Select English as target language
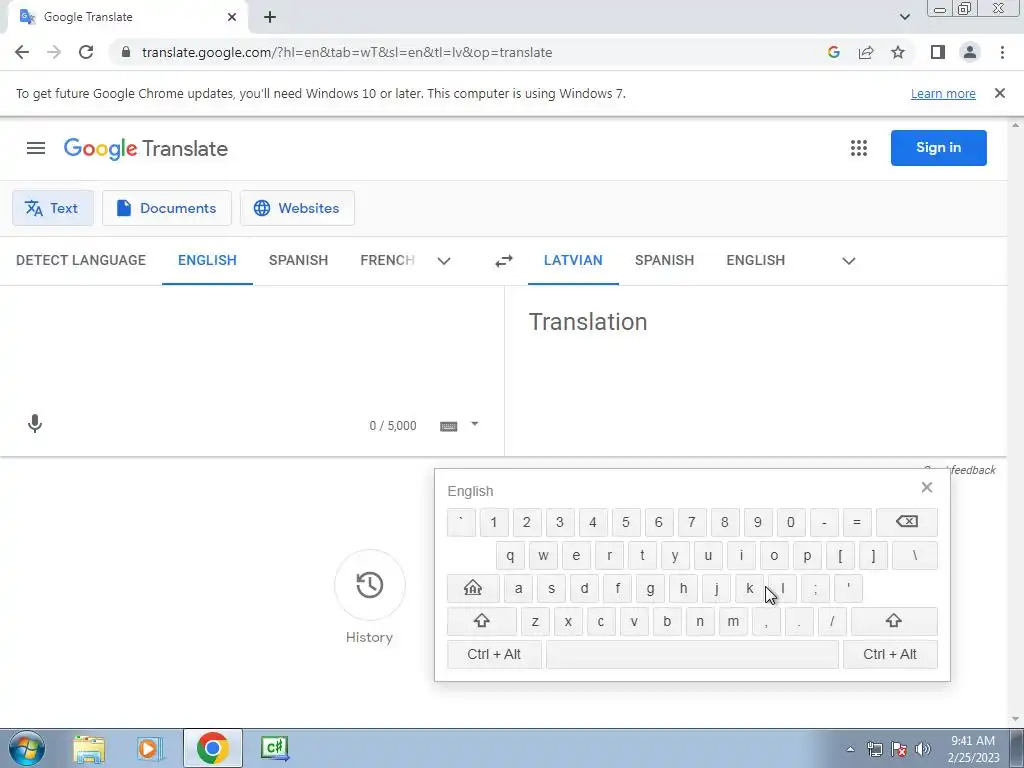This screenshot has width=1024, height=768. coord(756,261)
